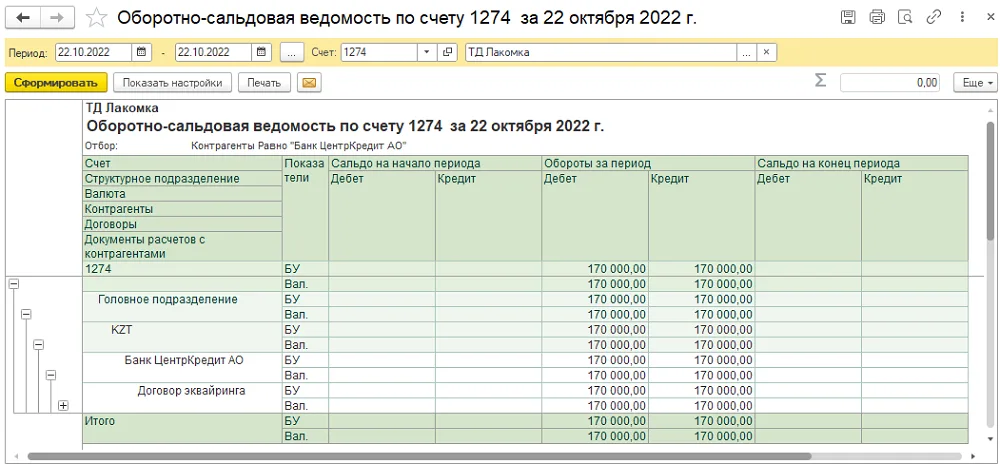Click the Итого БУ credit turnover 170 000,00
The image size is (1000, 464).
(x=702, y=421)
